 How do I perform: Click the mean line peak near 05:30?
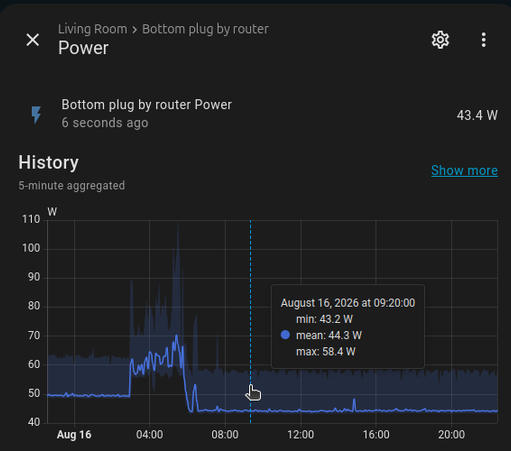[x=176, y=336]
